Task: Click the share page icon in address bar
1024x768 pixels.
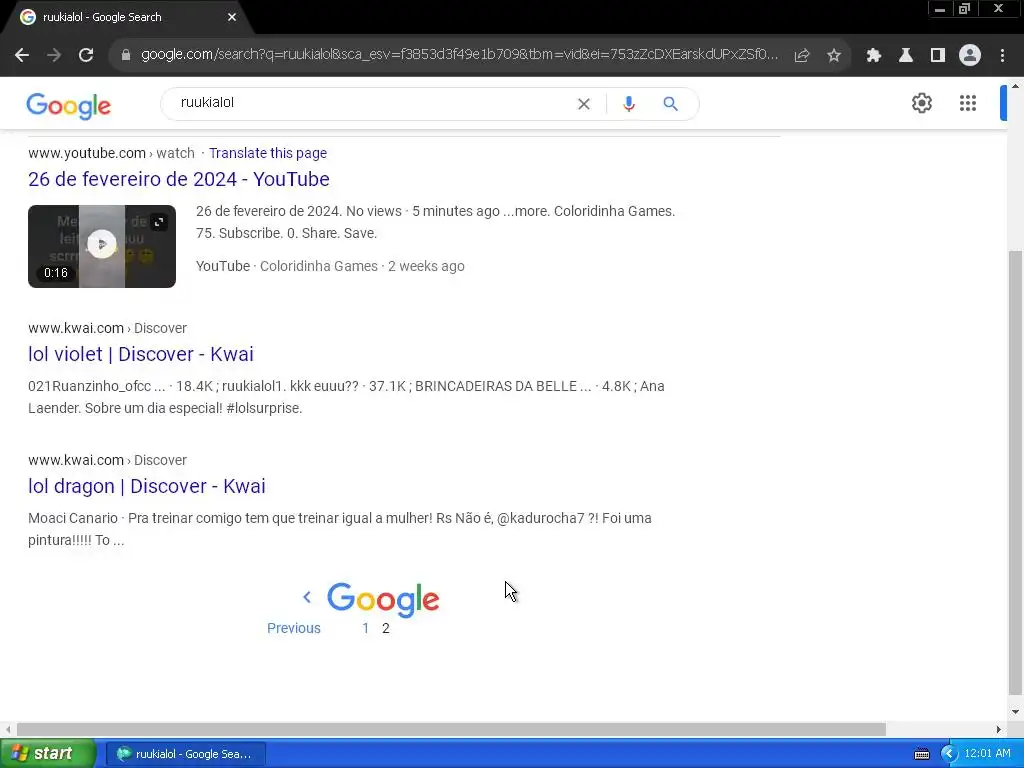Action: click(802, 56)
